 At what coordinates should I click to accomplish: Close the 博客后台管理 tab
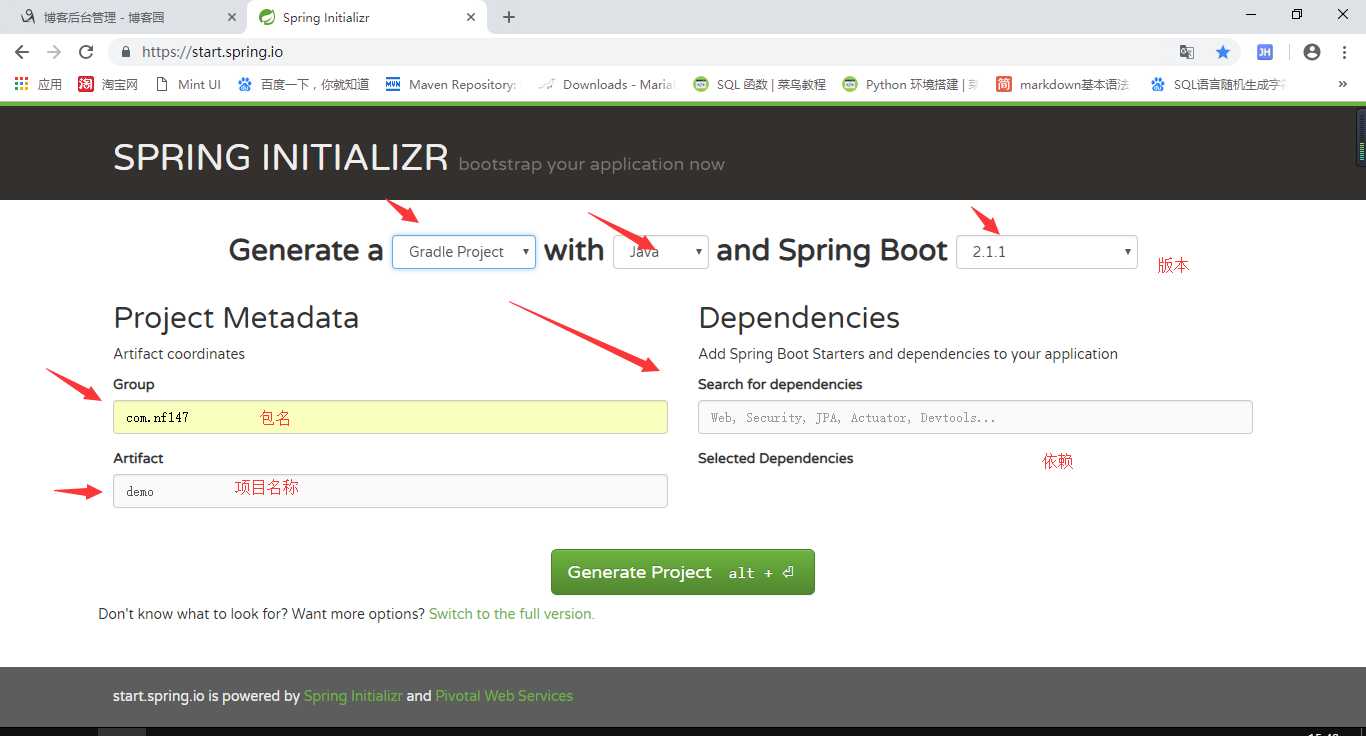[232, 17]
